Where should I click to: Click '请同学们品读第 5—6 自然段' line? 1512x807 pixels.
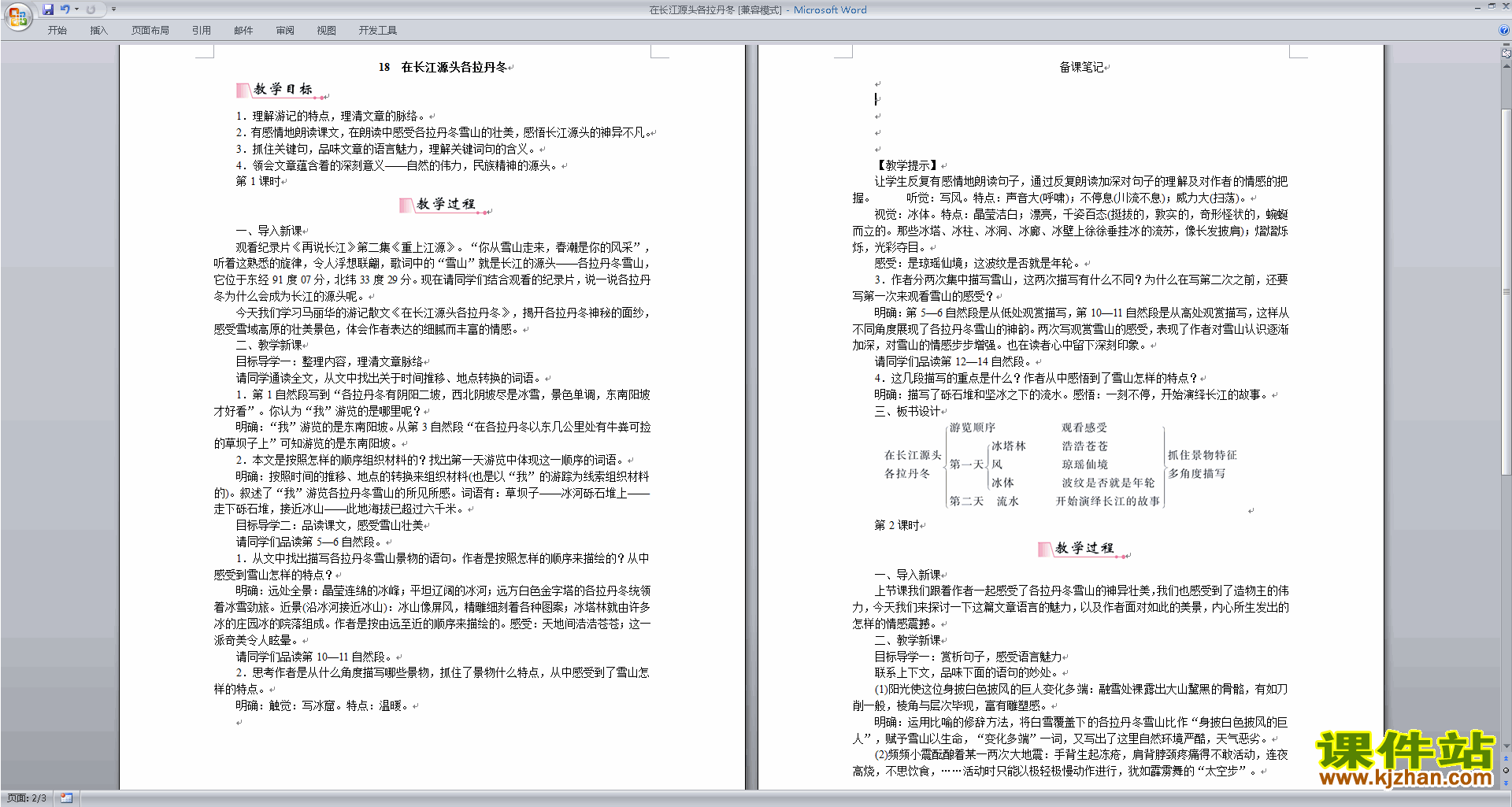point(309,542)
